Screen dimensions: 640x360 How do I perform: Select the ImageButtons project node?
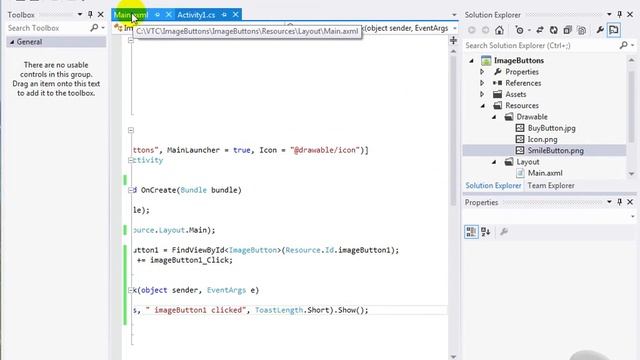518,60
